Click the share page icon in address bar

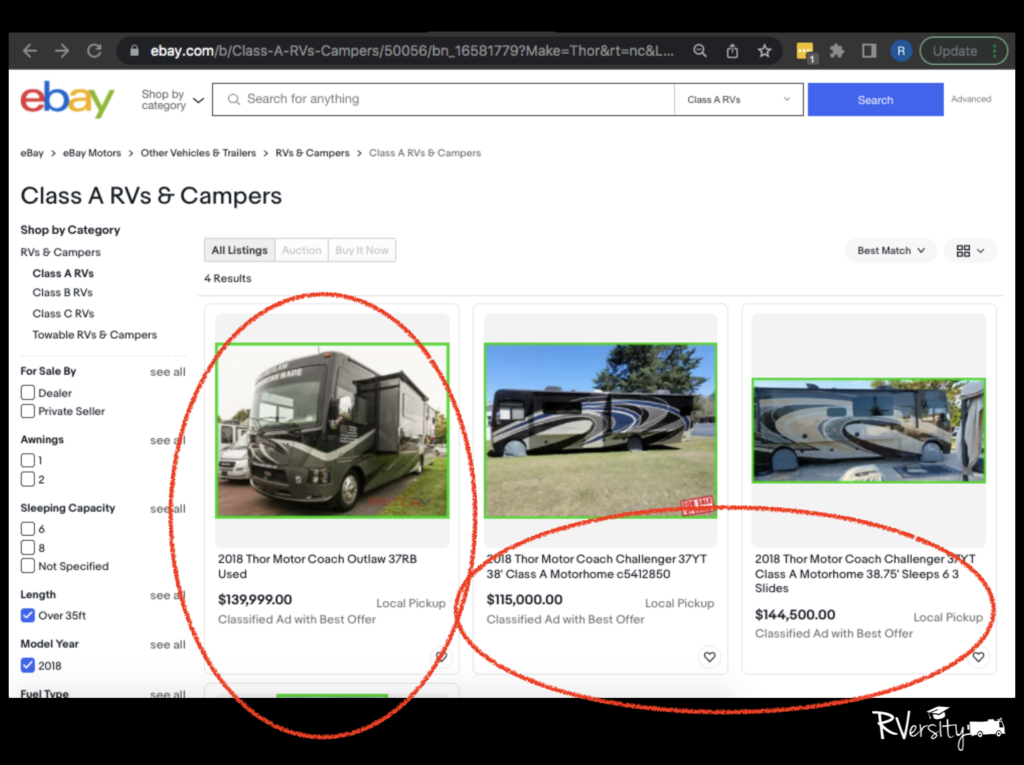[733, 51]
